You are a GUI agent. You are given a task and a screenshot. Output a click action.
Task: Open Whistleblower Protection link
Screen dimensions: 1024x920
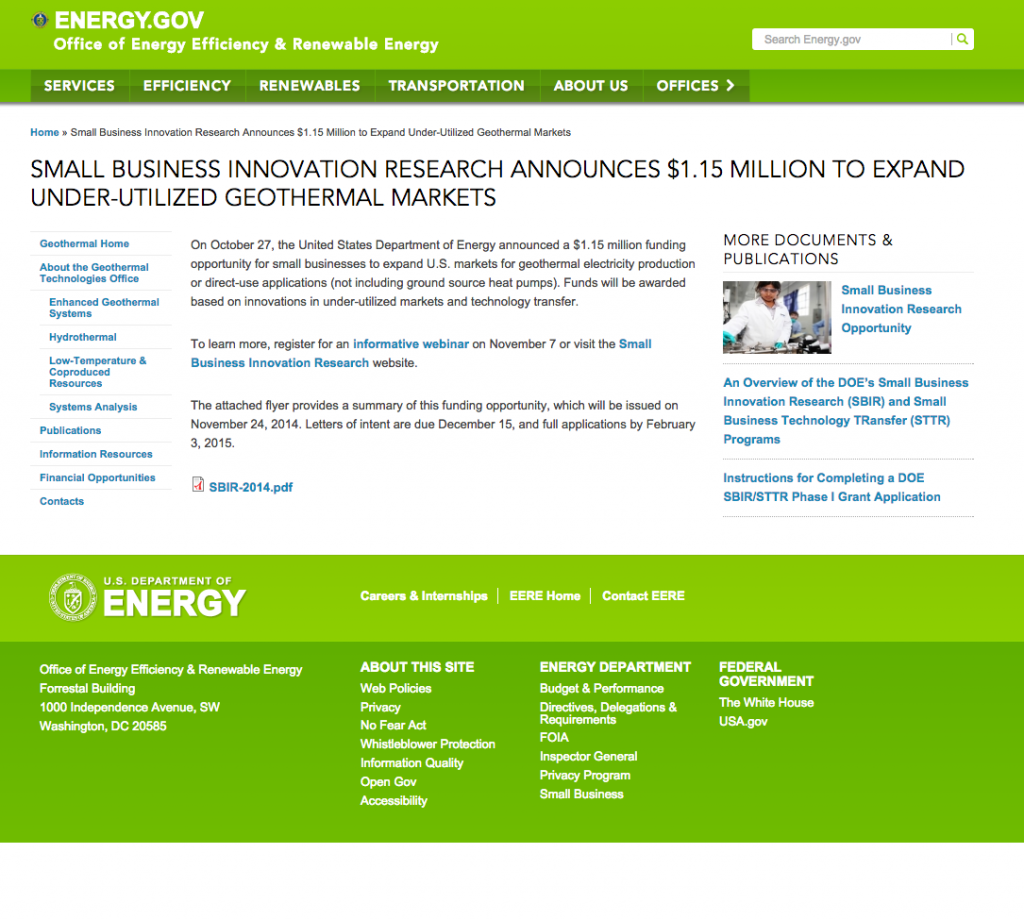pyautogui.click(x=428, y=744)
